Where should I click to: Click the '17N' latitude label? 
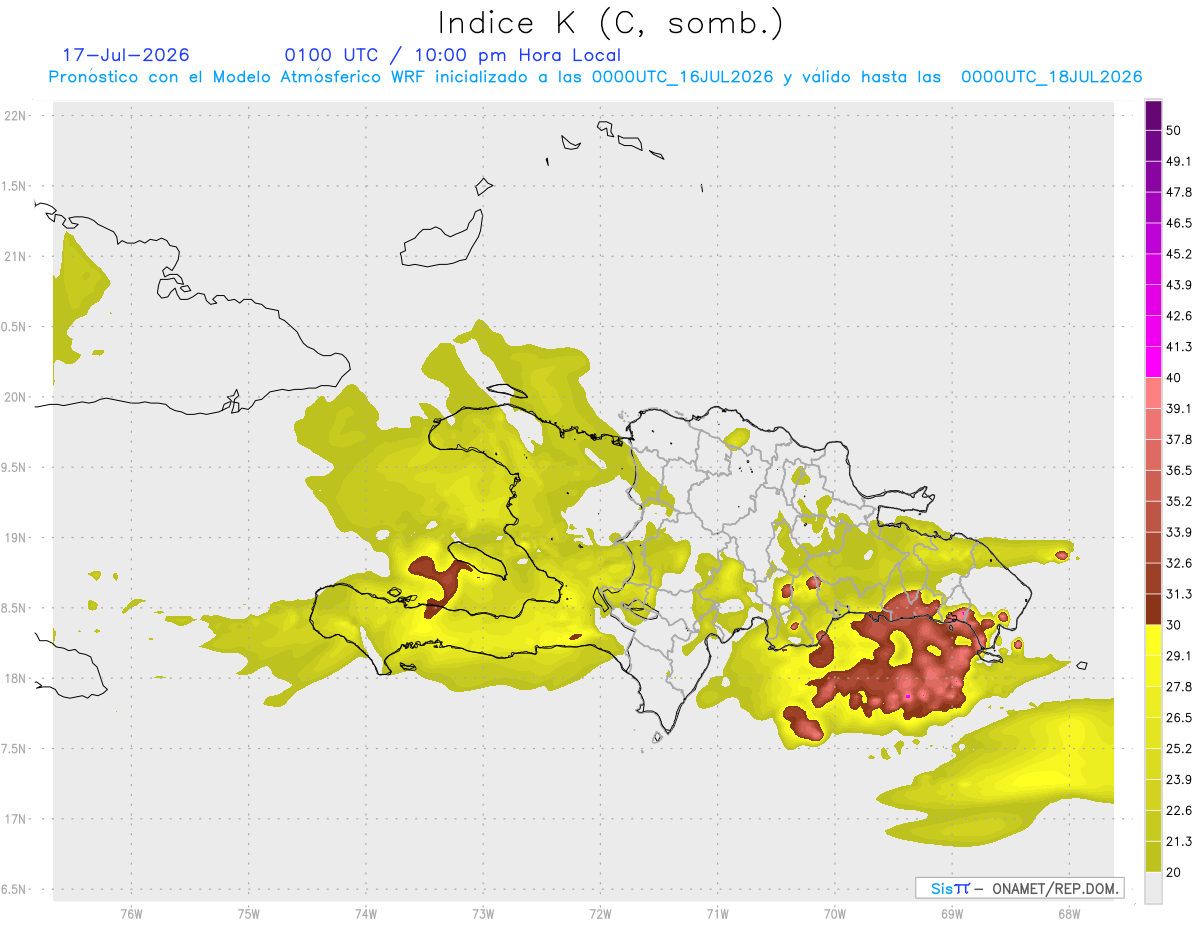[16, 819]
